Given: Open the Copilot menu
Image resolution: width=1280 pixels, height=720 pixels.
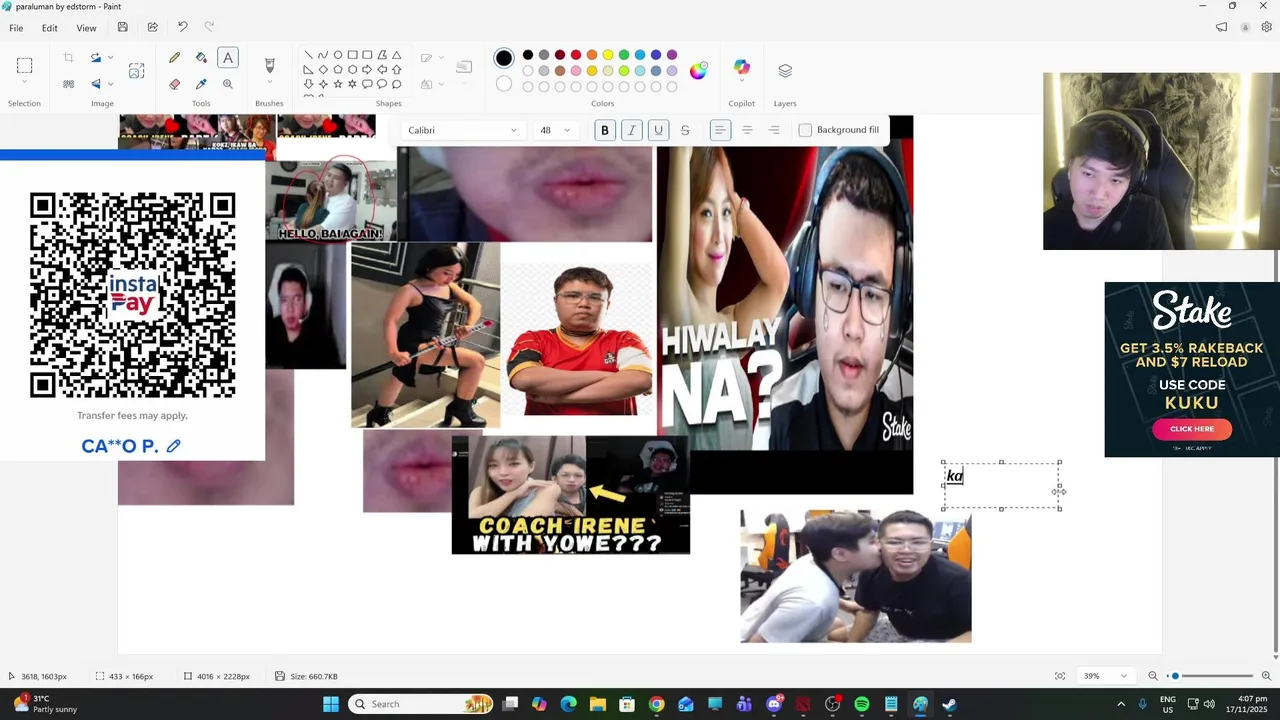Looking at the screenshot, I should 742,68.
